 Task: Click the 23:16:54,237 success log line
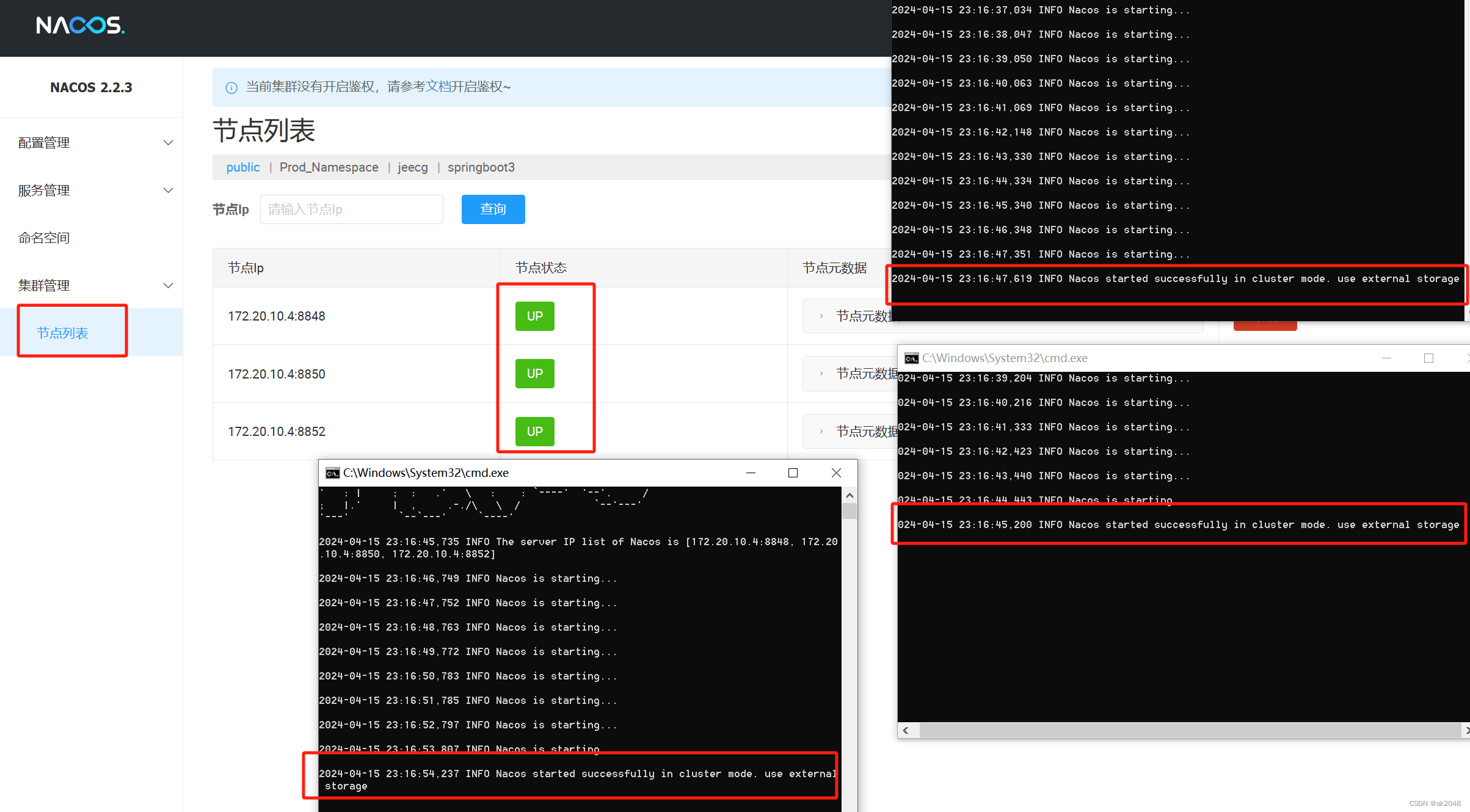click(x=577, y=780)
